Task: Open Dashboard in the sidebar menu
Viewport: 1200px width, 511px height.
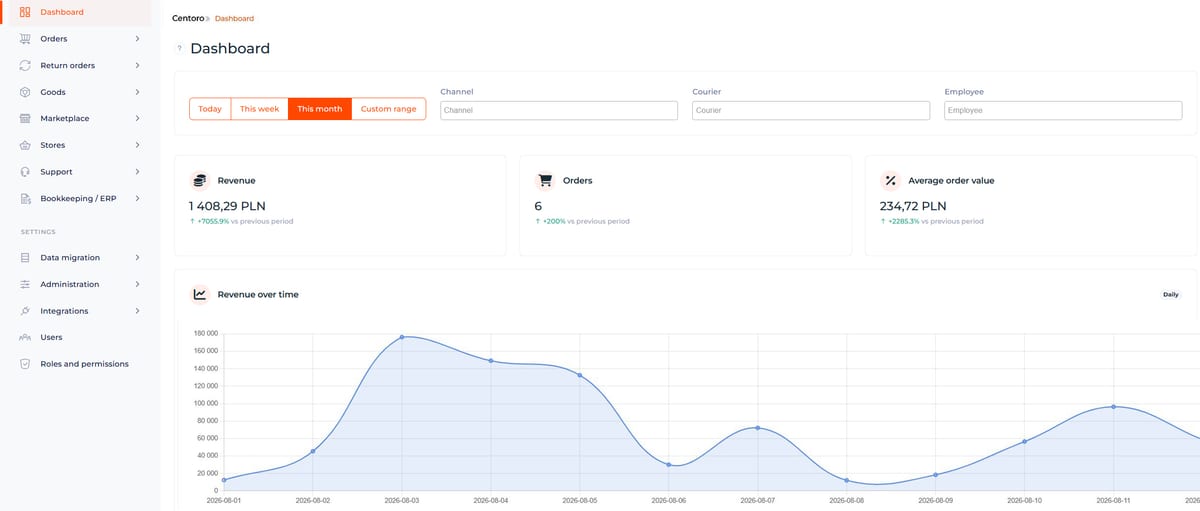Action: [62, 12]
